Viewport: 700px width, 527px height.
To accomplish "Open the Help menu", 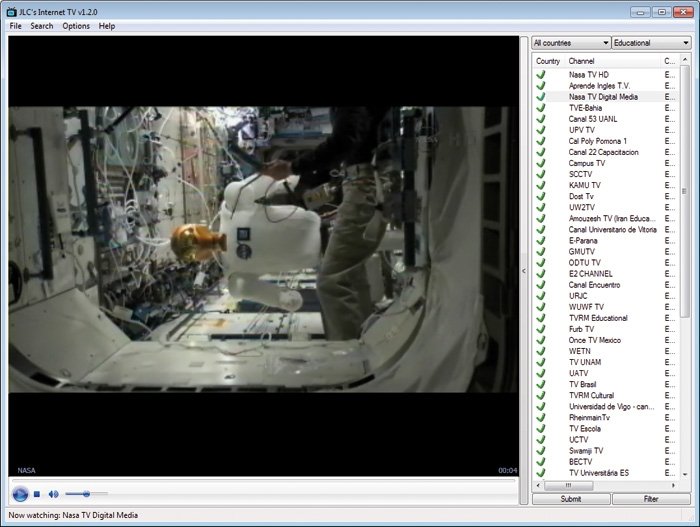I will [107, 26].
